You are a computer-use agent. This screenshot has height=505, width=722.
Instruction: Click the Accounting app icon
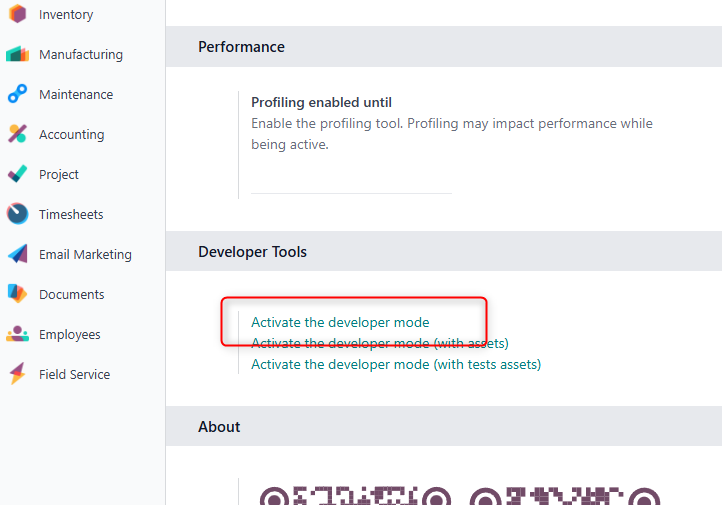tap(17, 134)
